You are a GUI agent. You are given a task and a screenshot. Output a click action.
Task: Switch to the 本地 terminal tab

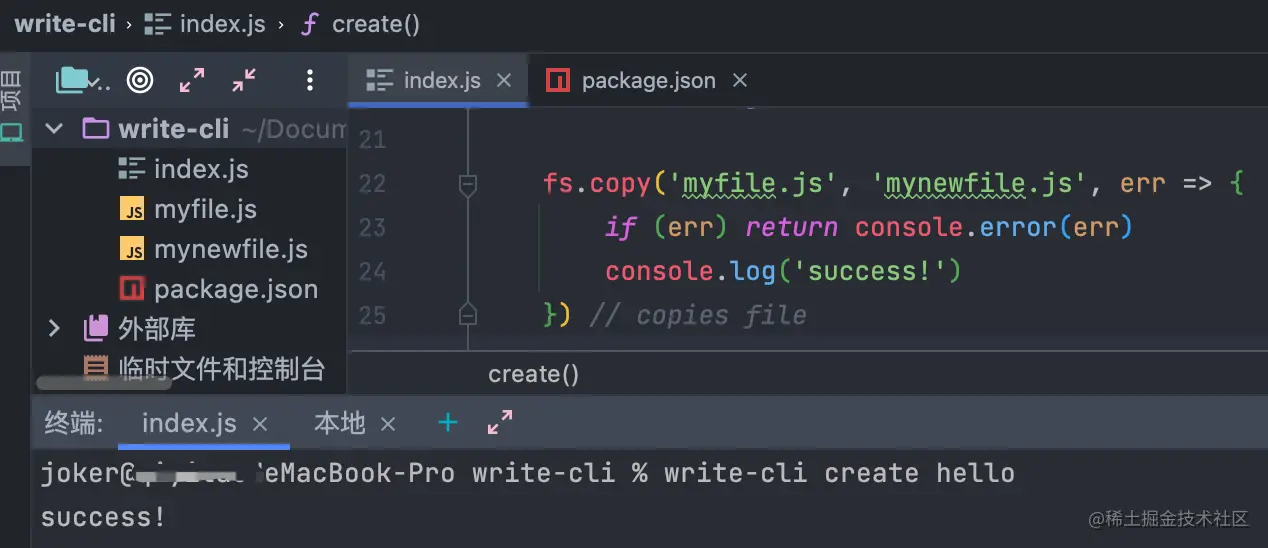click(x=340, y=423)
